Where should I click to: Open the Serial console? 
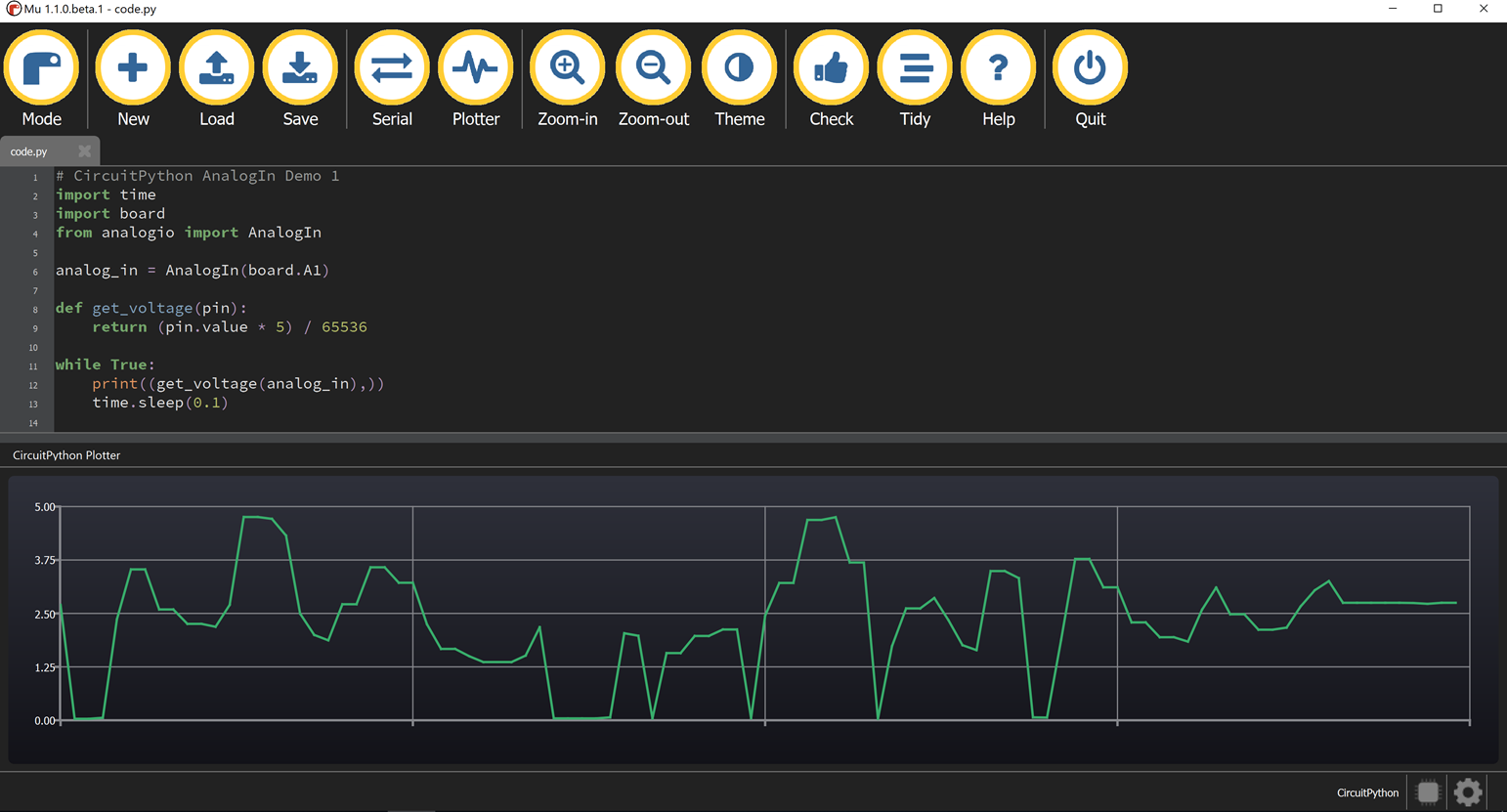[392, 68]
